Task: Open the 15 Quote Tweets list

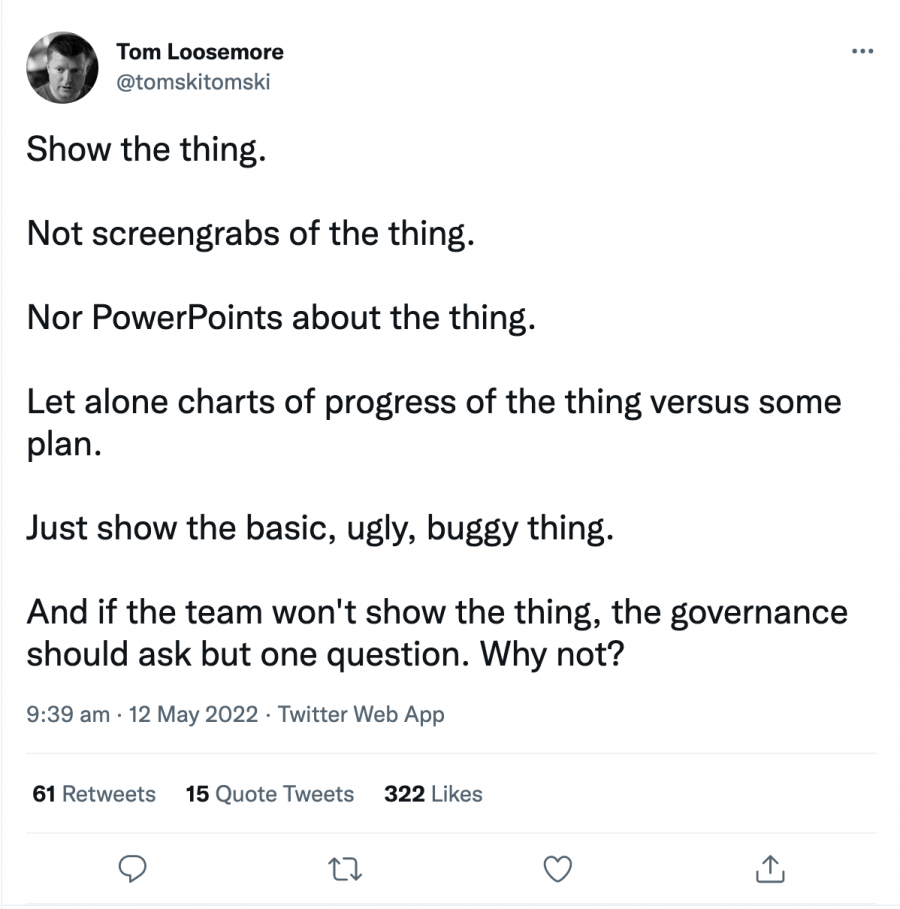Action: point(270,794)
